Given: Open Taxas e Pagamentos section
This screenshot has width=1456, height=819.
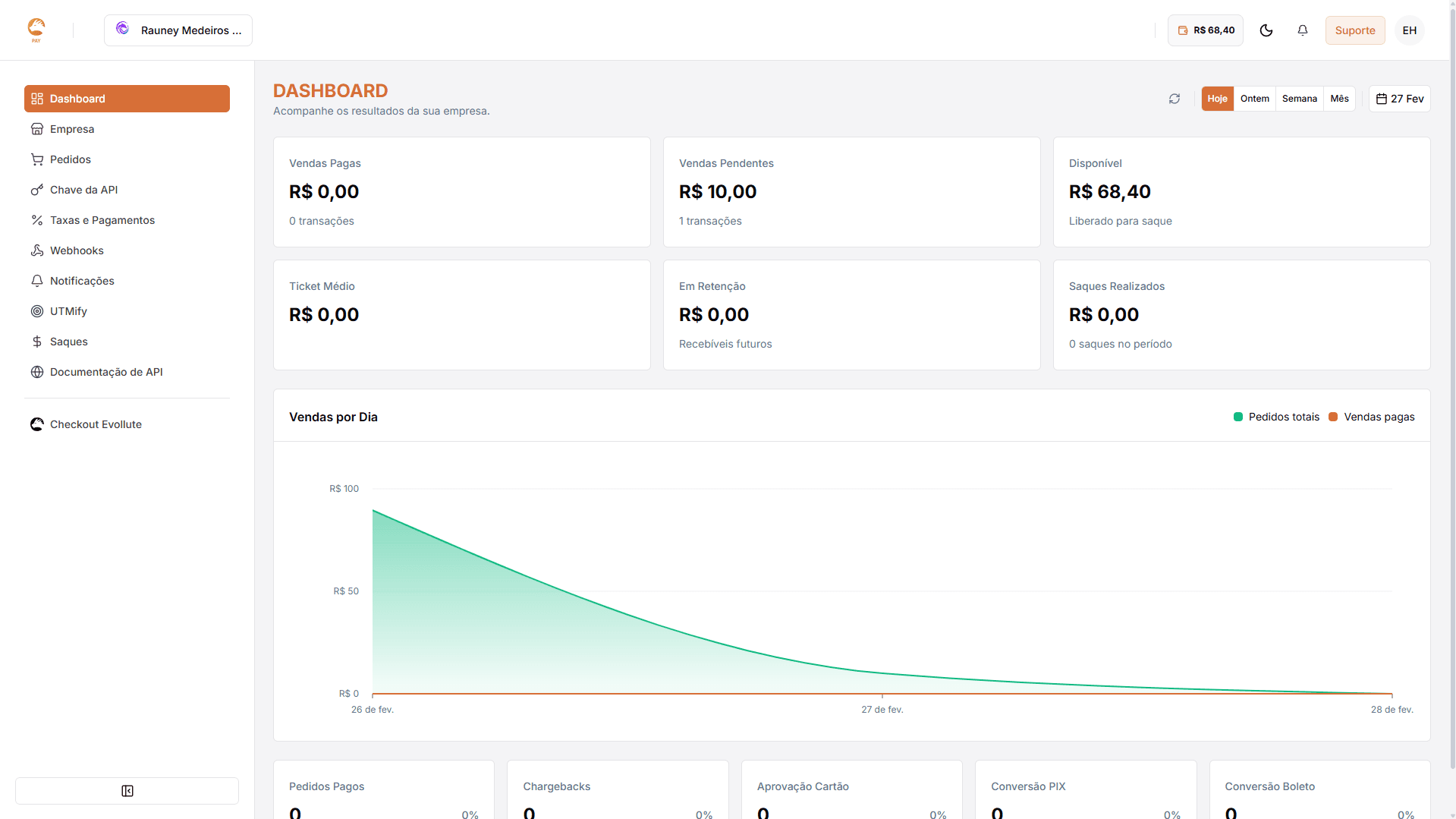Looking at the screenshot, I should 127,220.
